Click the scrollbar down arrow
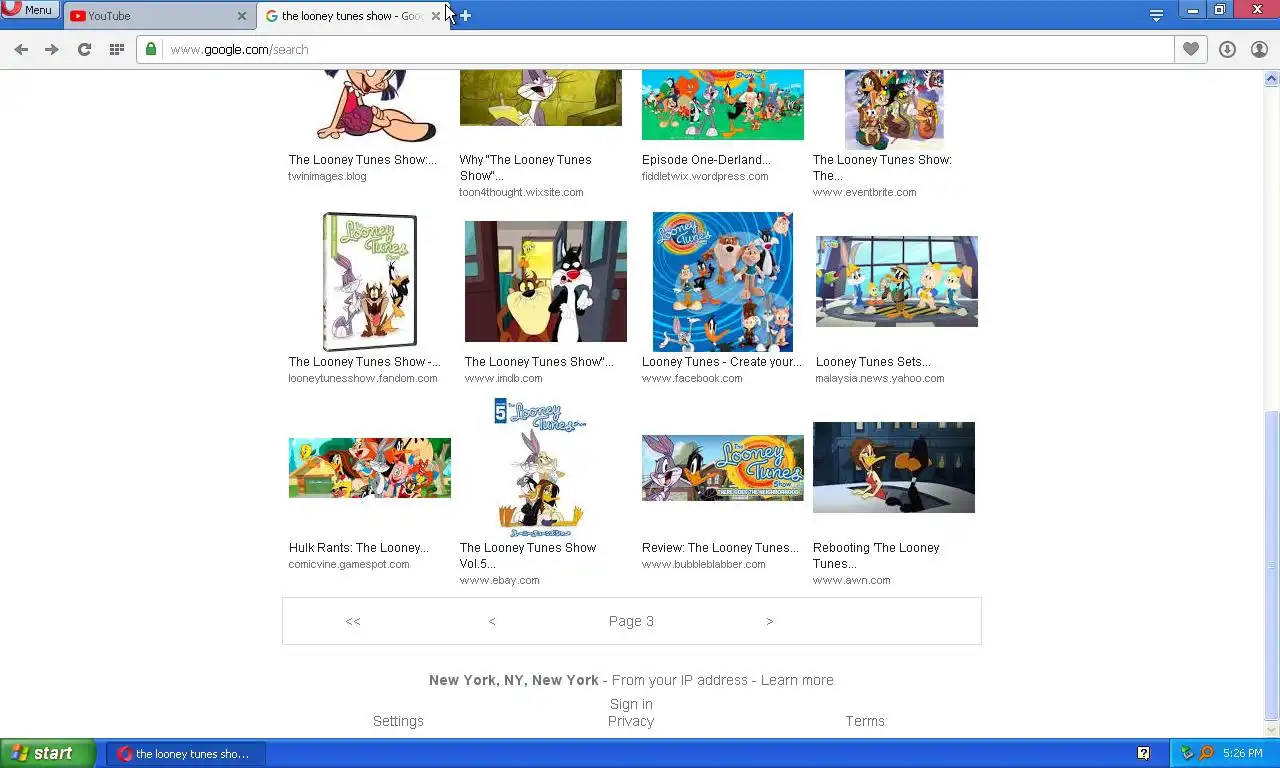Screen dimensions: 1280x768 [1272, 729]
